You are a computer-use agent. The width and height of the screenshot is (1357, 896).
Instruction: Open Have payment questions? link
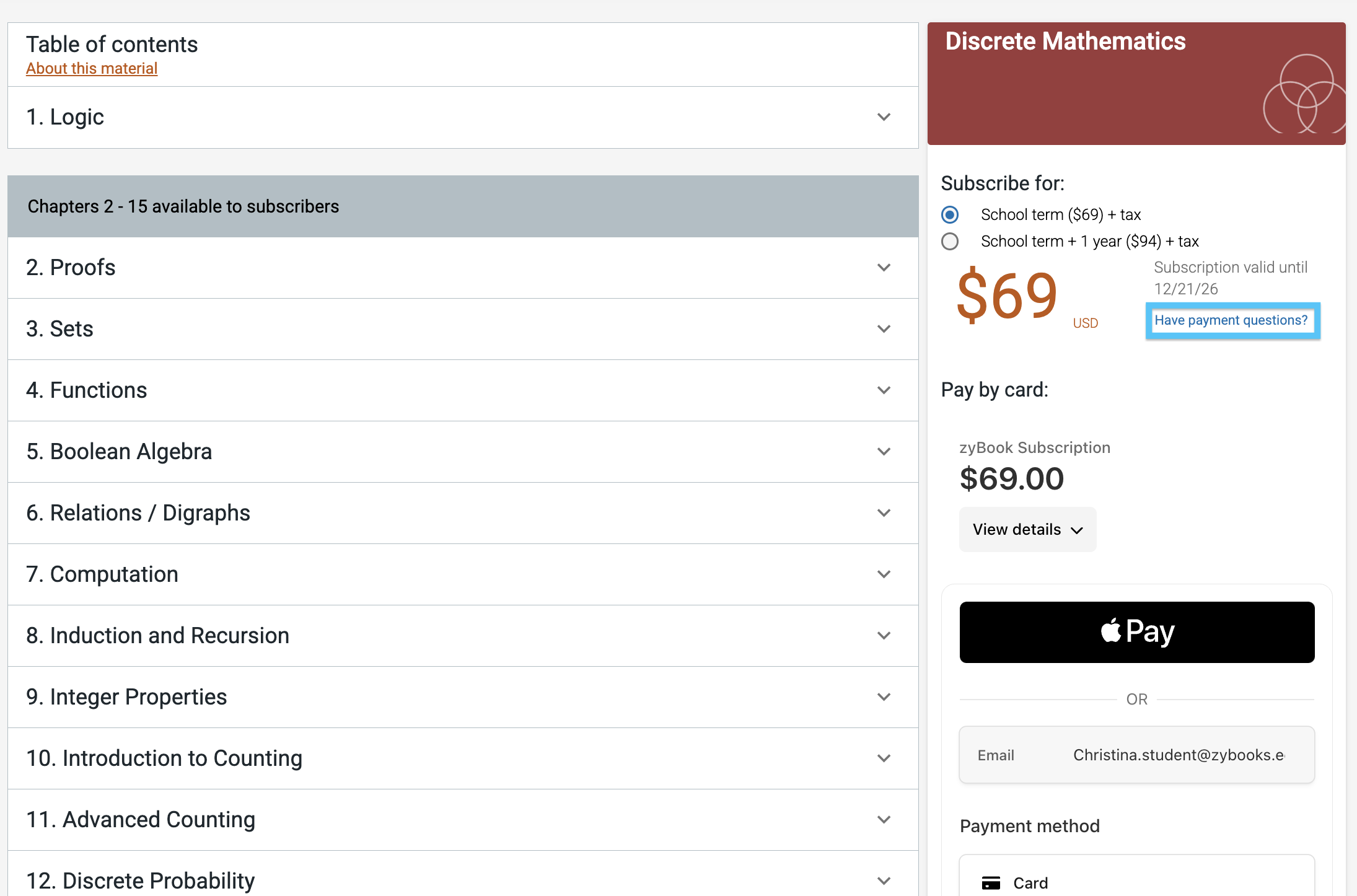click(x=1231, y=320)
